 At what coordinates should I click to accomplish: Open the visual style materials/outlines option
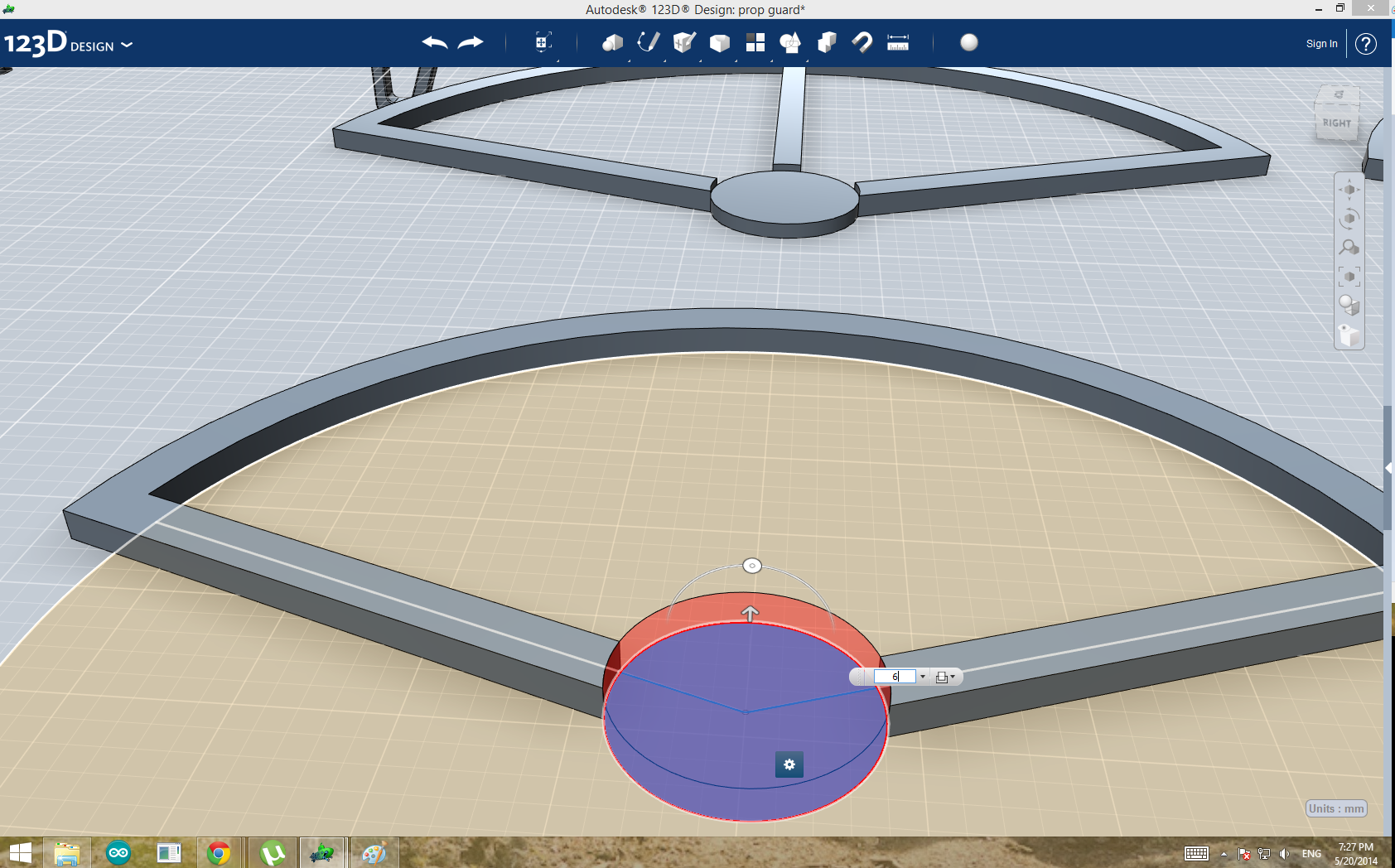(1349, 306)
